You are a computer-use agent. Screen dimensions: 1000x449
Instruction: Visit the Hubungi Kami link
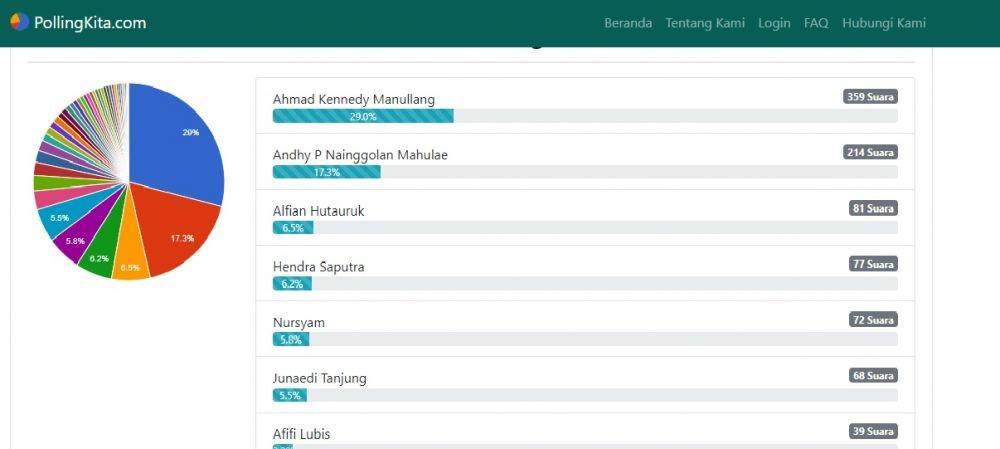click(x=884, y=23)
